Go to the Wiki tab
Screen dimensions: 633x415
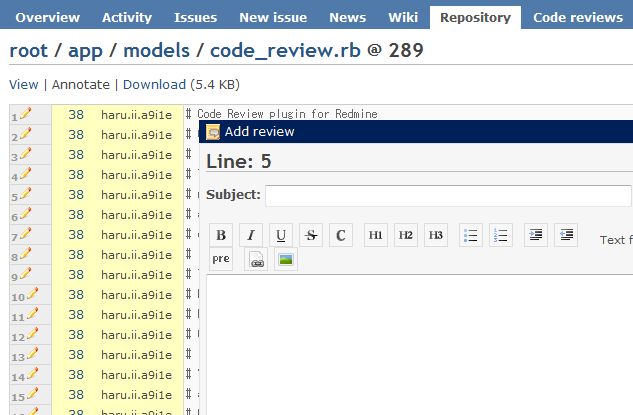click(x=403, y=17)
